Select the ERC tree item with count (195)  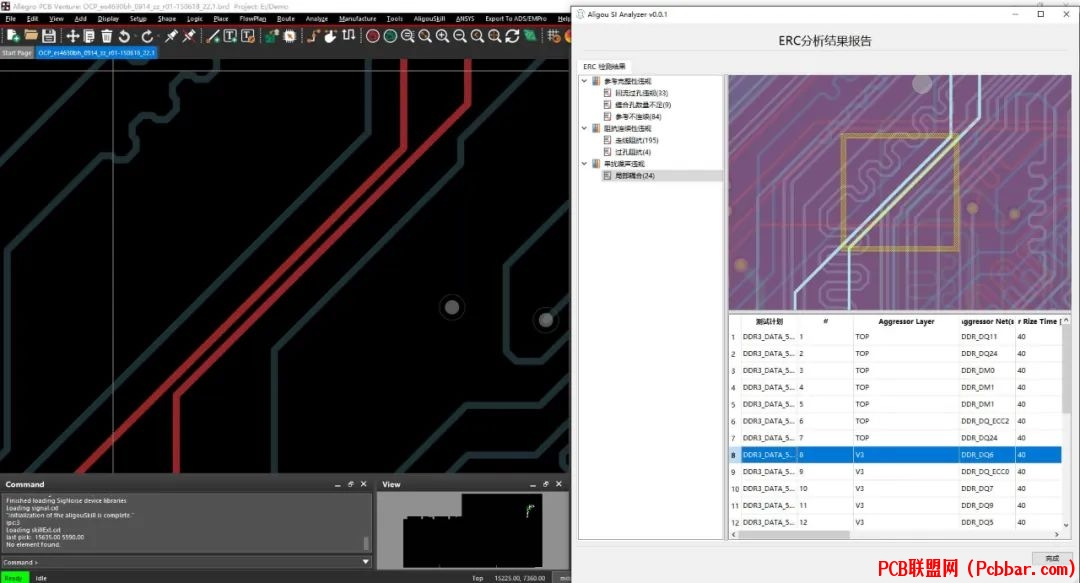tap(636, 141)
